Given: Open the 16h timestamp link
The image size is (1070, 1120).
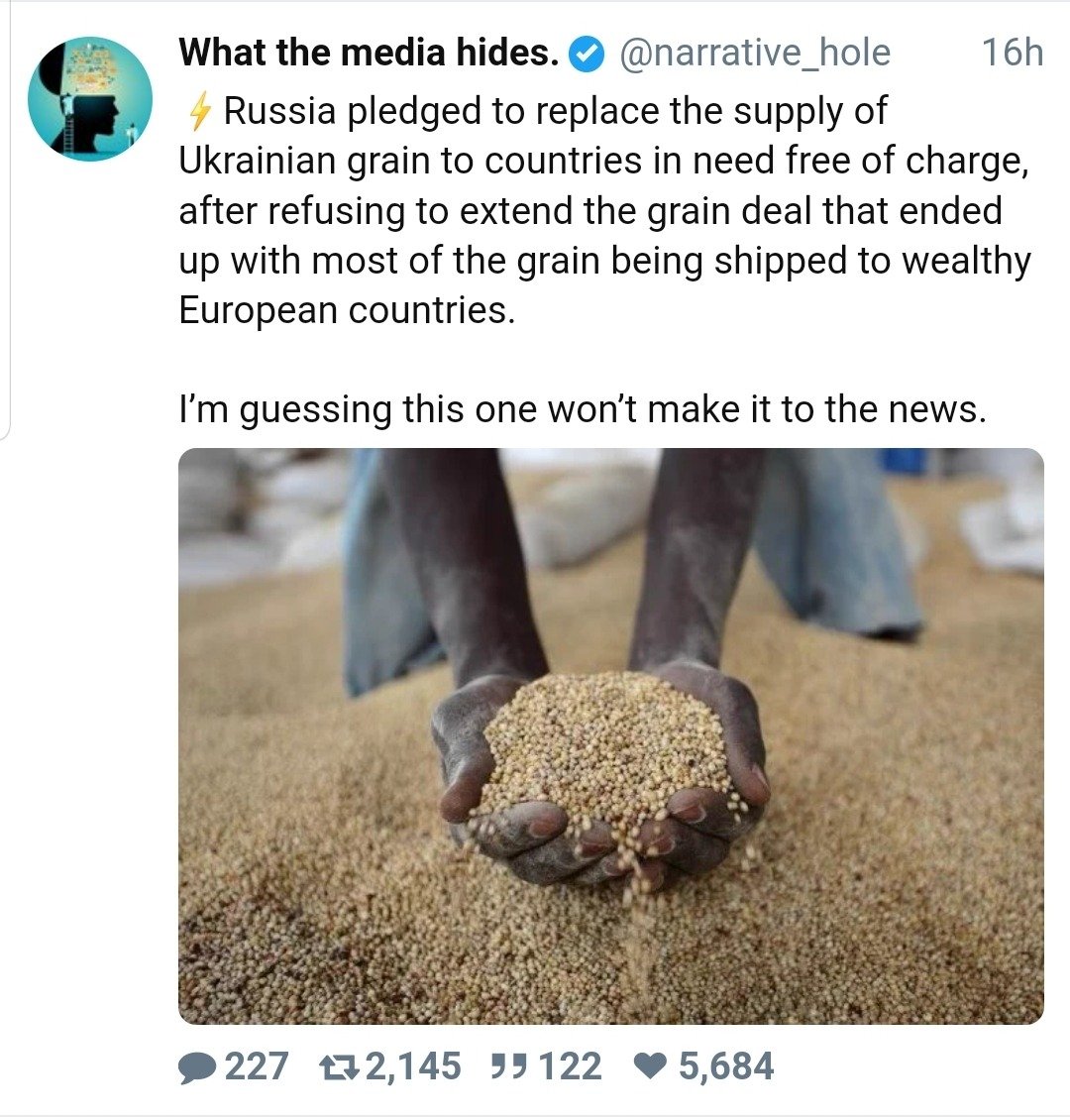Looking at the screenshot, I should (x=1012, y=54).
